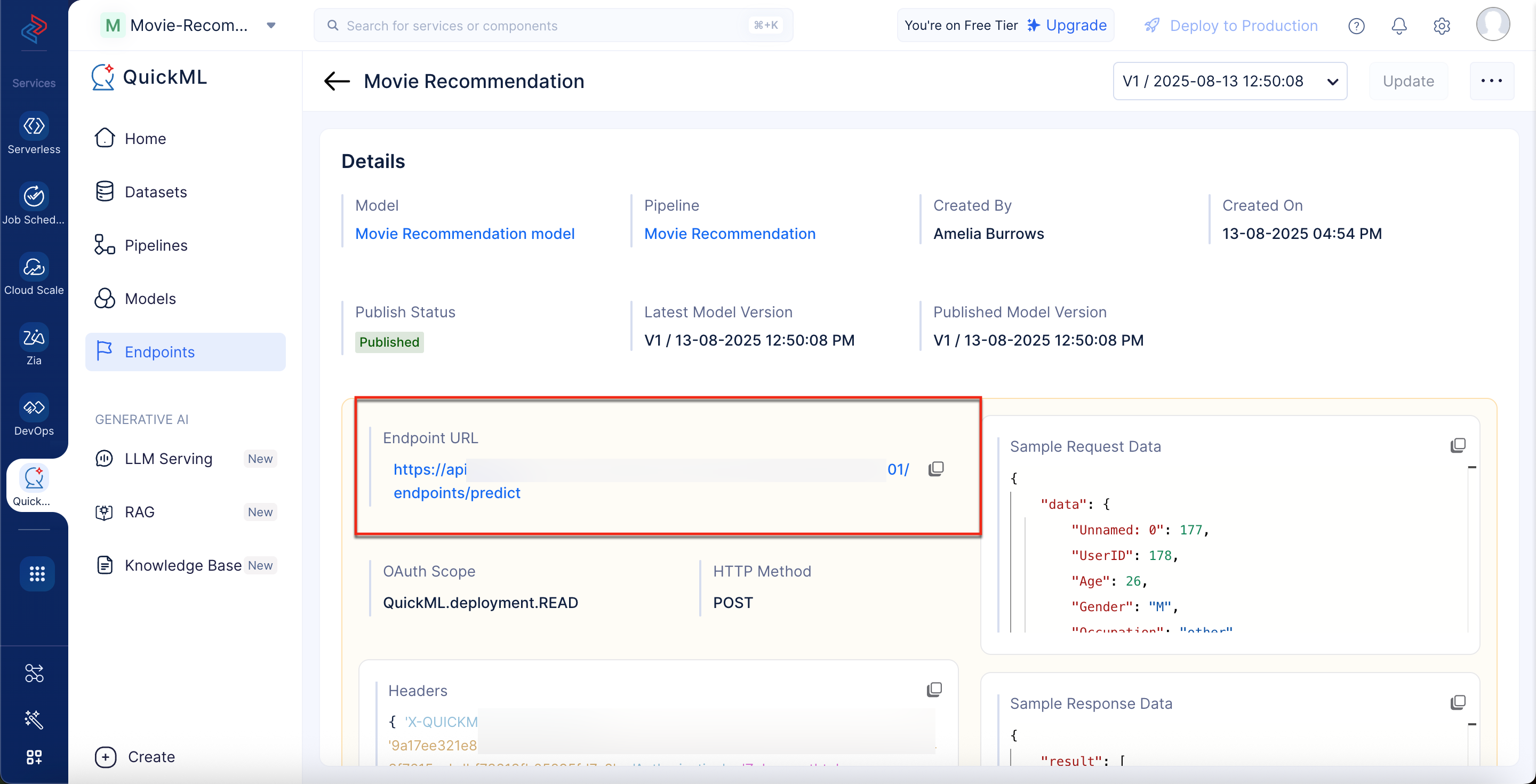Click the Amelia Burrows creator name
1536x784 pixels.
[x=989, y=234]
